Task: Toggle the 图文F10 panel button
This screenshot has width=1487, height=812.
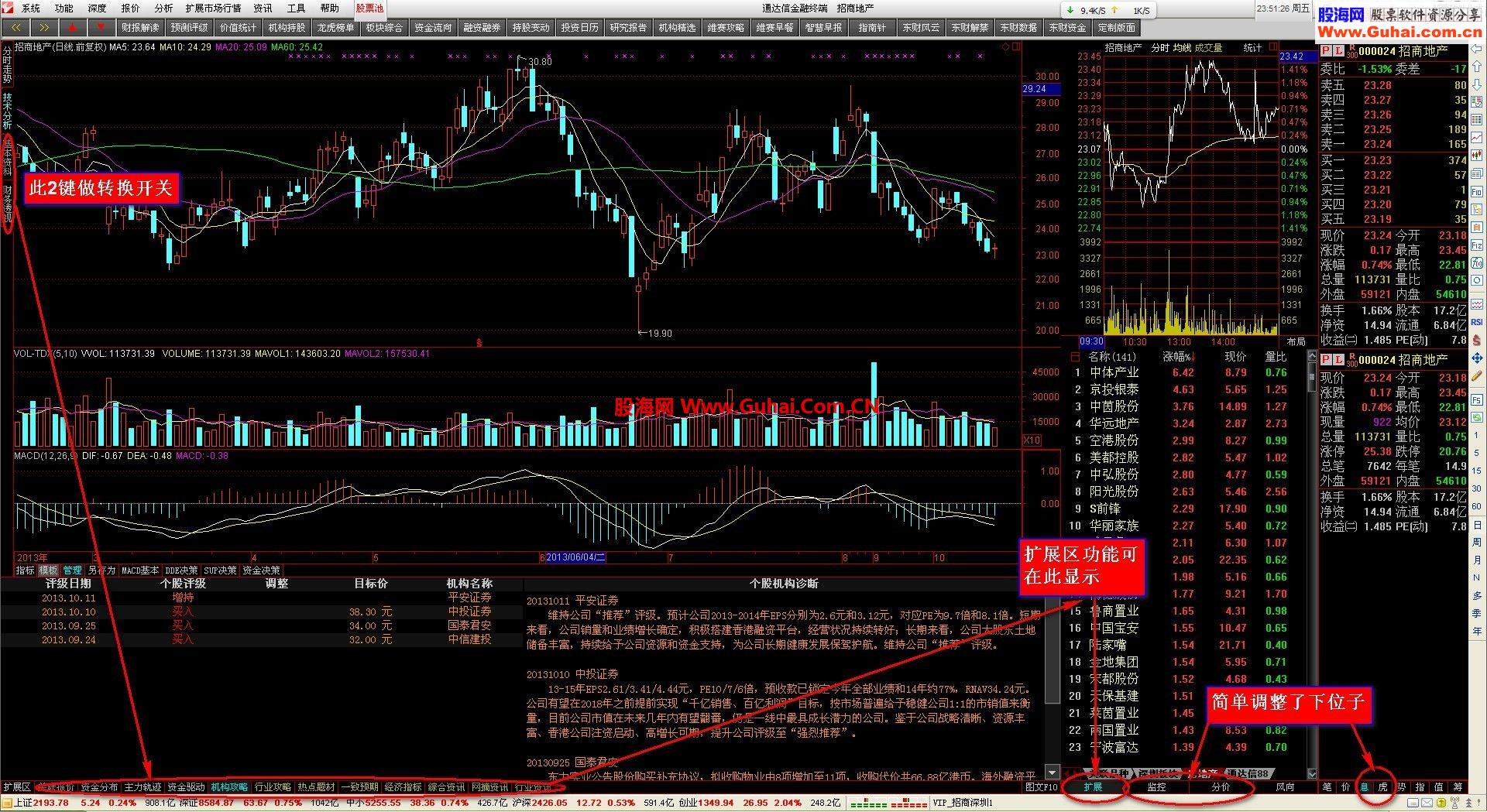Action: pos(1042,787)
